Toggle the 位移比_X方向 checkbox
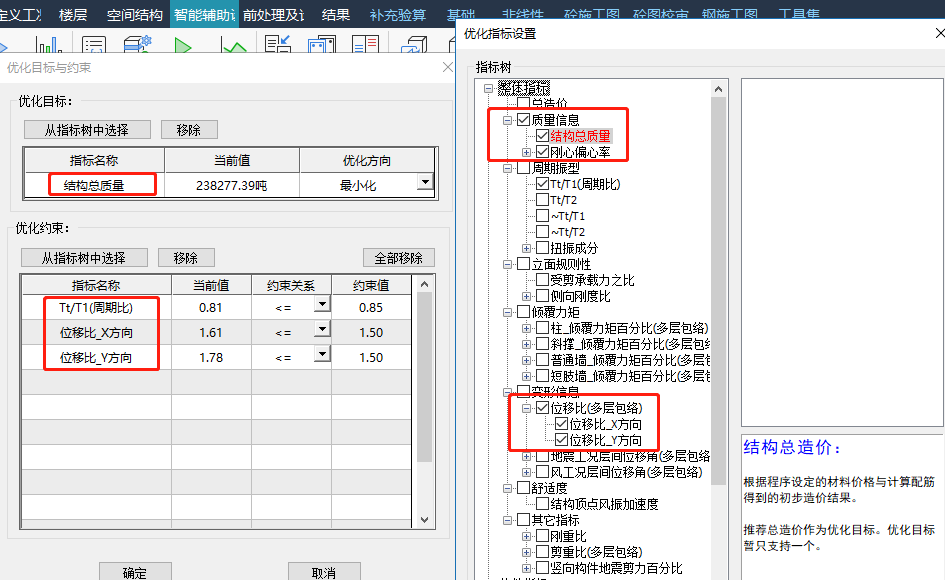945x580 pixels. pyautogui.click(x=561, y=424)
